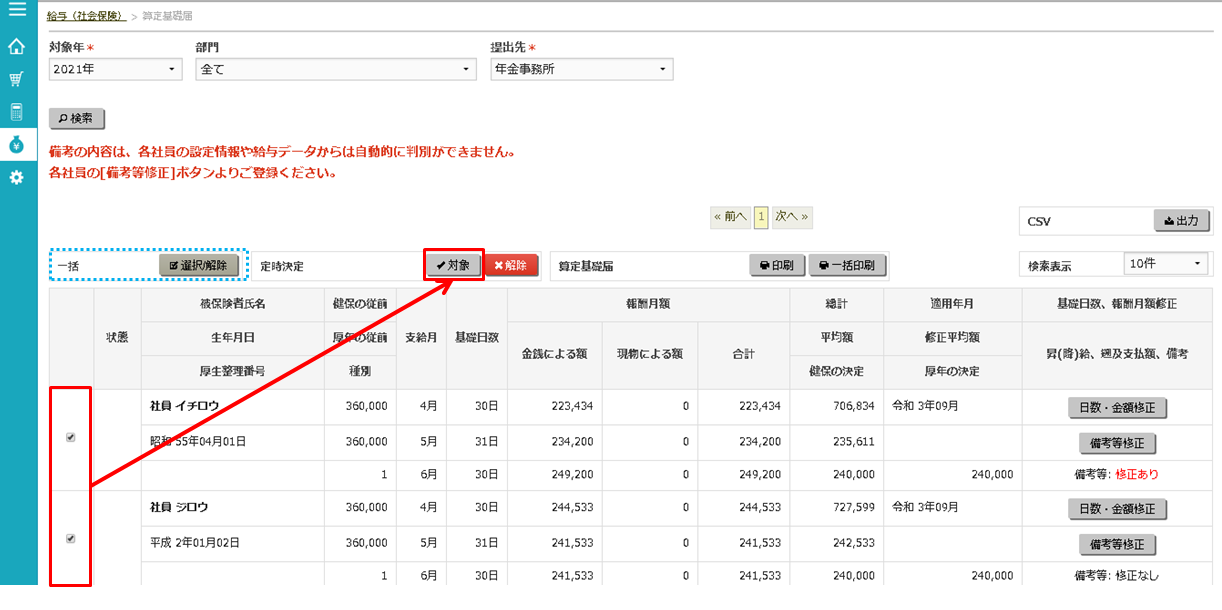Viewport: 1222px width, 610px height.
Task: Click the CSV 出力 button
Action: [1181, 221]
